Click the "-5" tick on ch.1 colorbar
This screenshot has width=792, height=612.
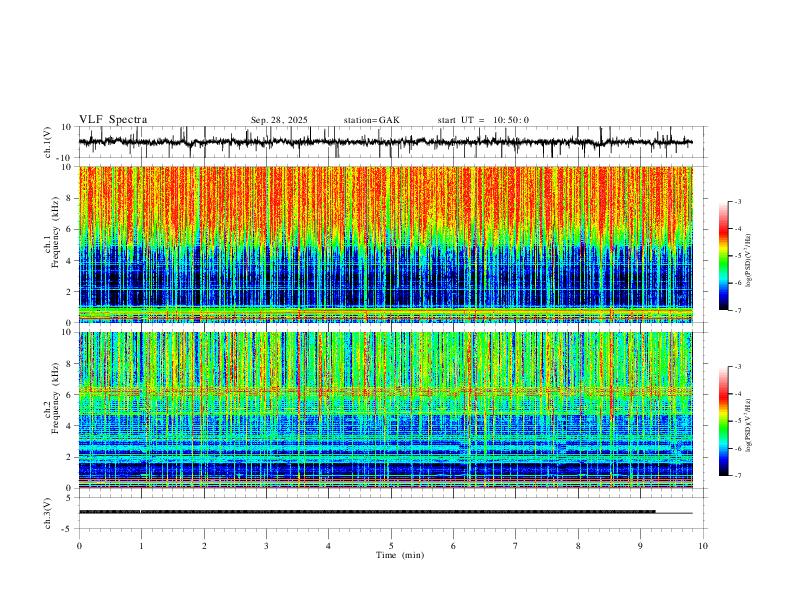pos(737,256)
